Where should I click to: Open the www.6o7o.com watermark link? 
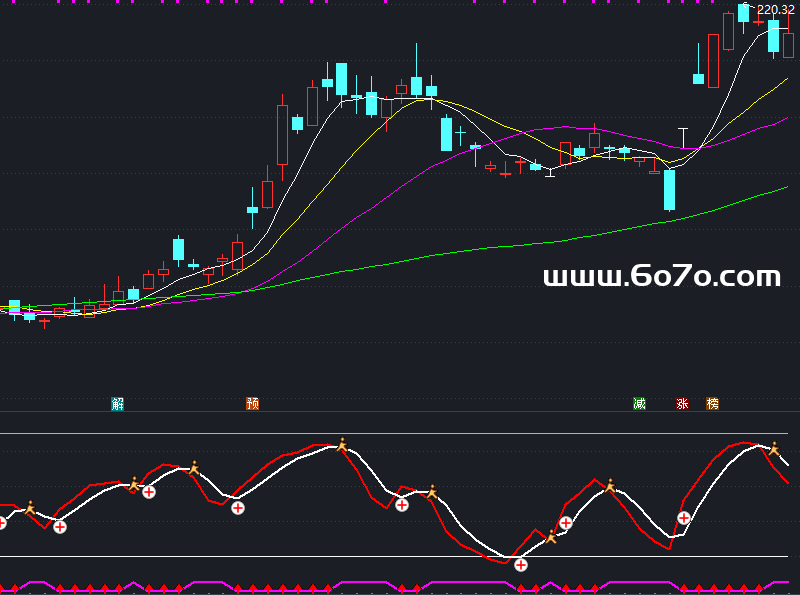click(661, 277)
